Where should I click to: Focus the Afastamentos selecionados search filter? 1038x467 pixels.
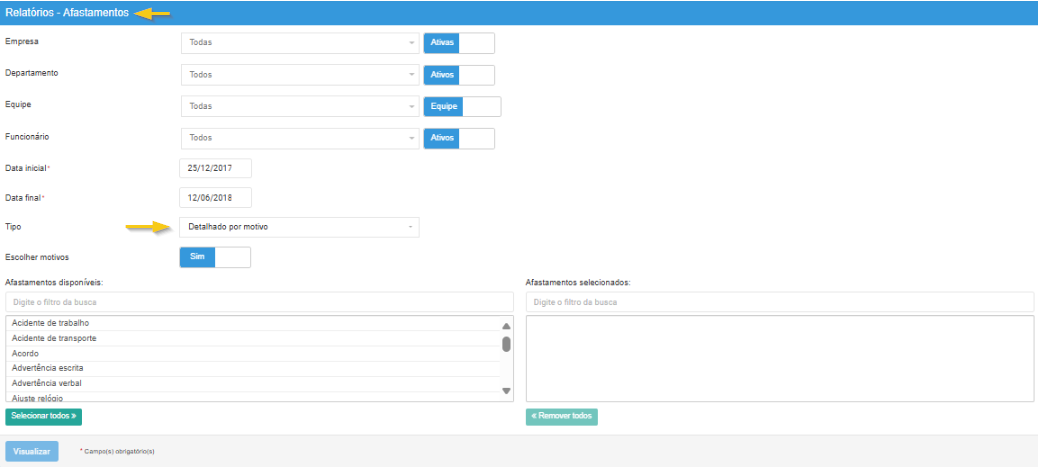coord(779,302)
